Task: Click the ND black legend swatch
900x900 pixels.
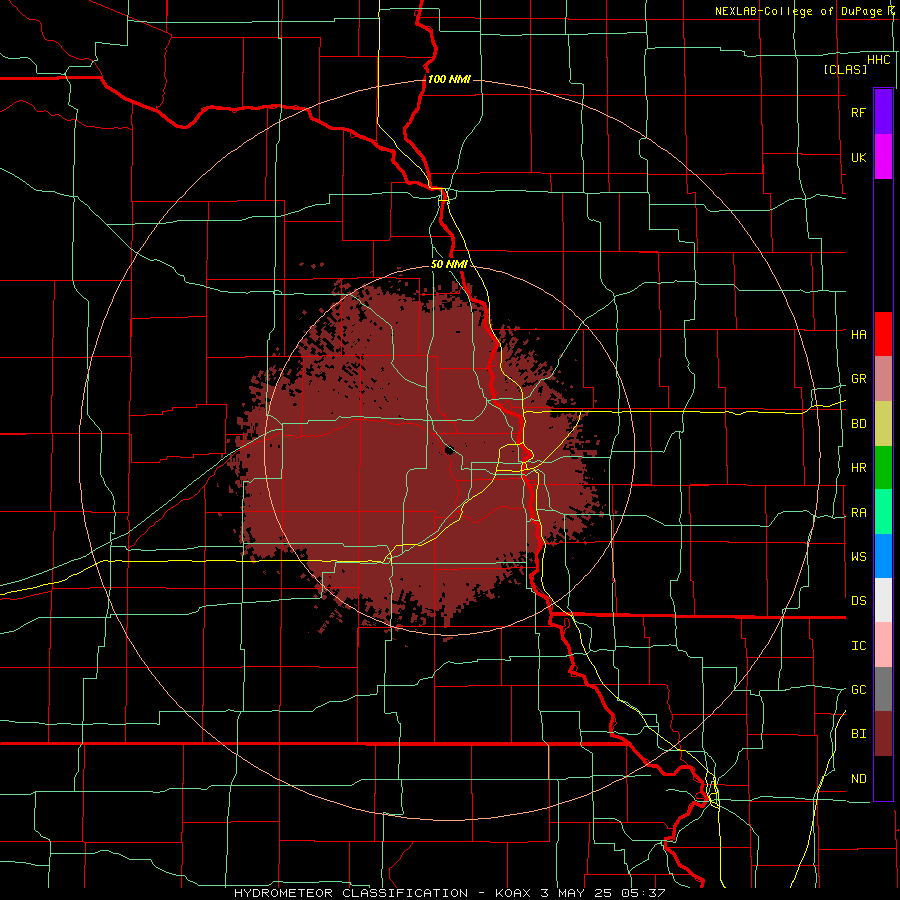Action: click(x=883, y=778)
